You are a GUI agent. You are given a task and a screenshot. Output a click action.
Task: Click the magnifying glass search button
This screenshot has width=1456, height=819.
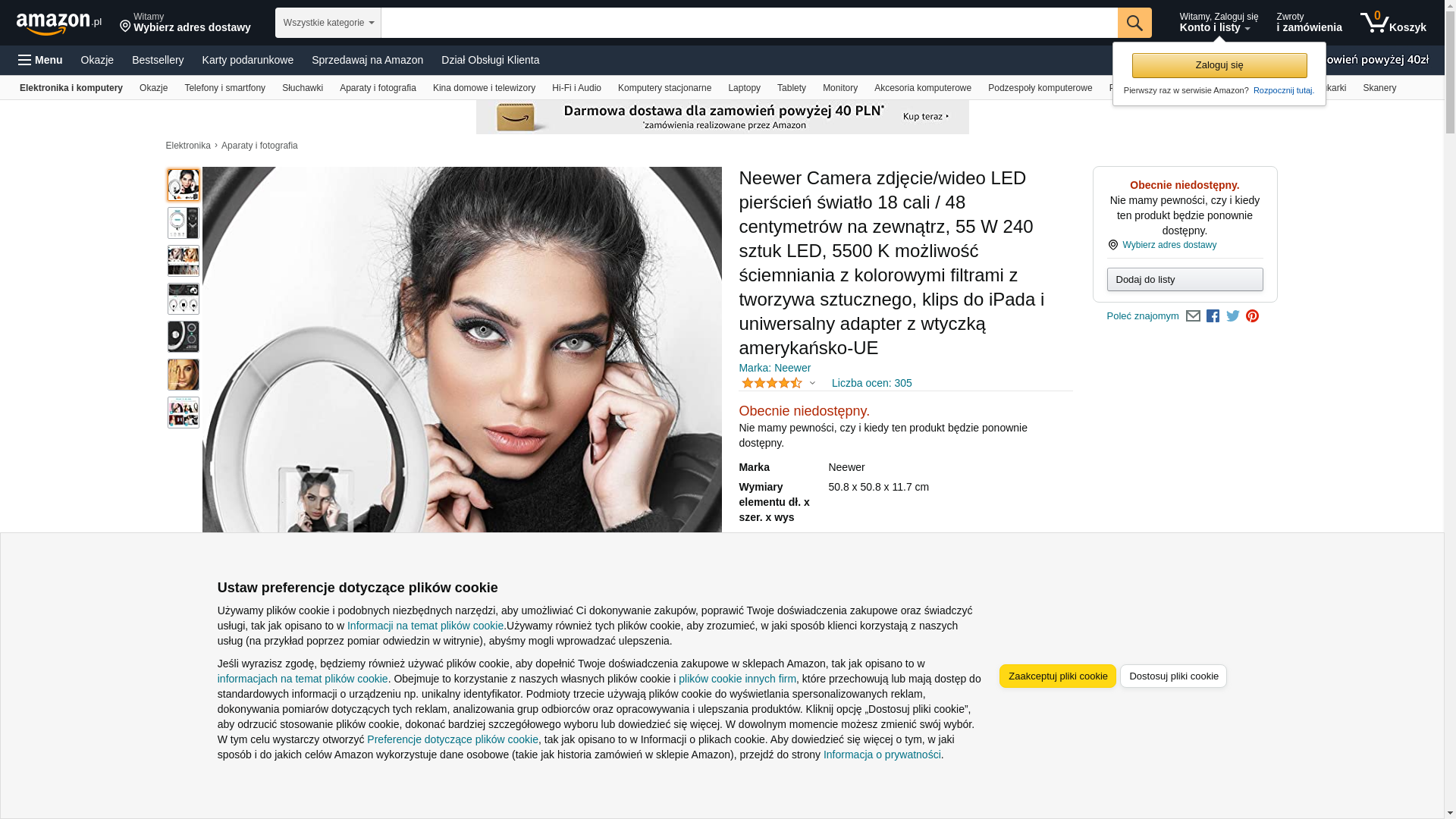pos(1134,23)
